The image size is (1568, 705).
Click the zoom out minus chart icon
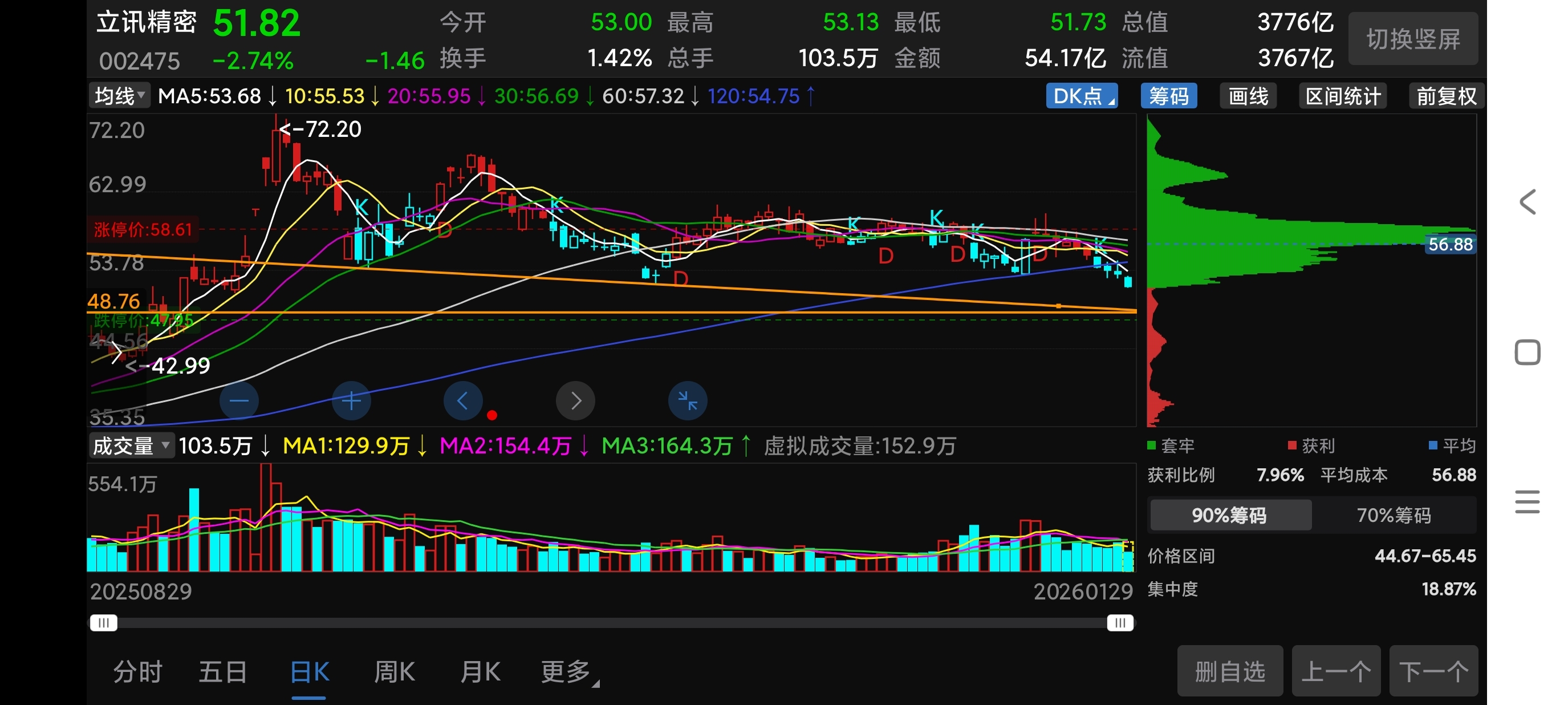coord(238,400)
